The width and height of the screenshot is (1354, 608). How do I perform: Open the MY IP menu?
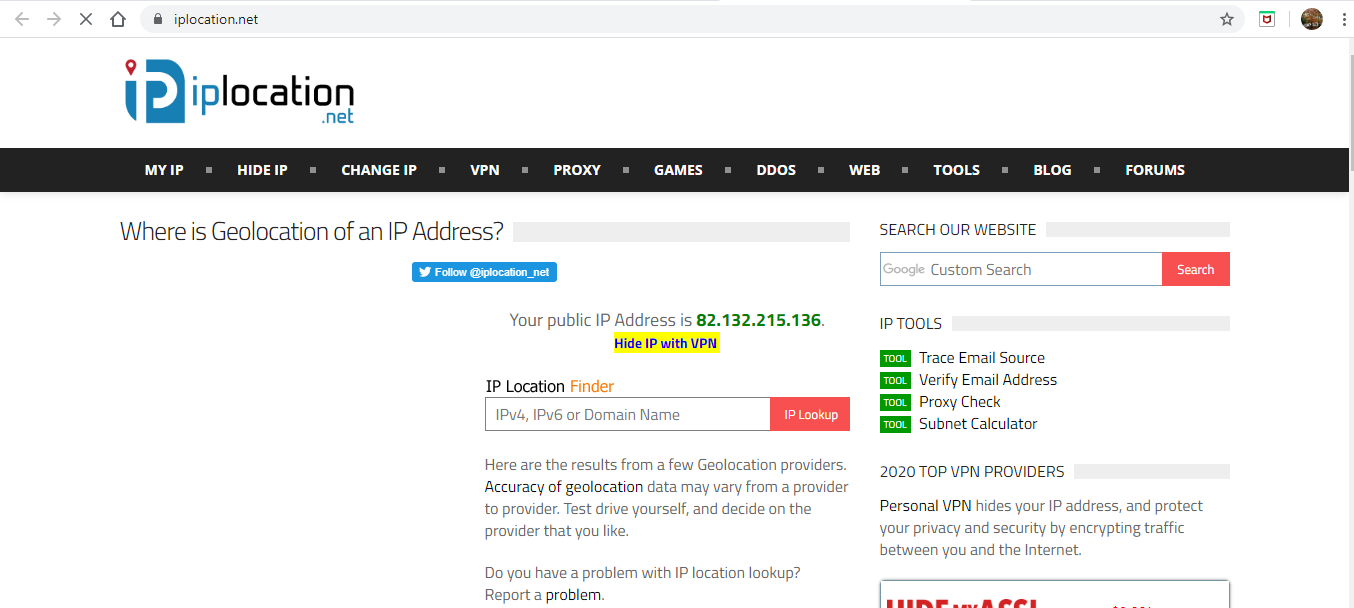tap(164, 170)
